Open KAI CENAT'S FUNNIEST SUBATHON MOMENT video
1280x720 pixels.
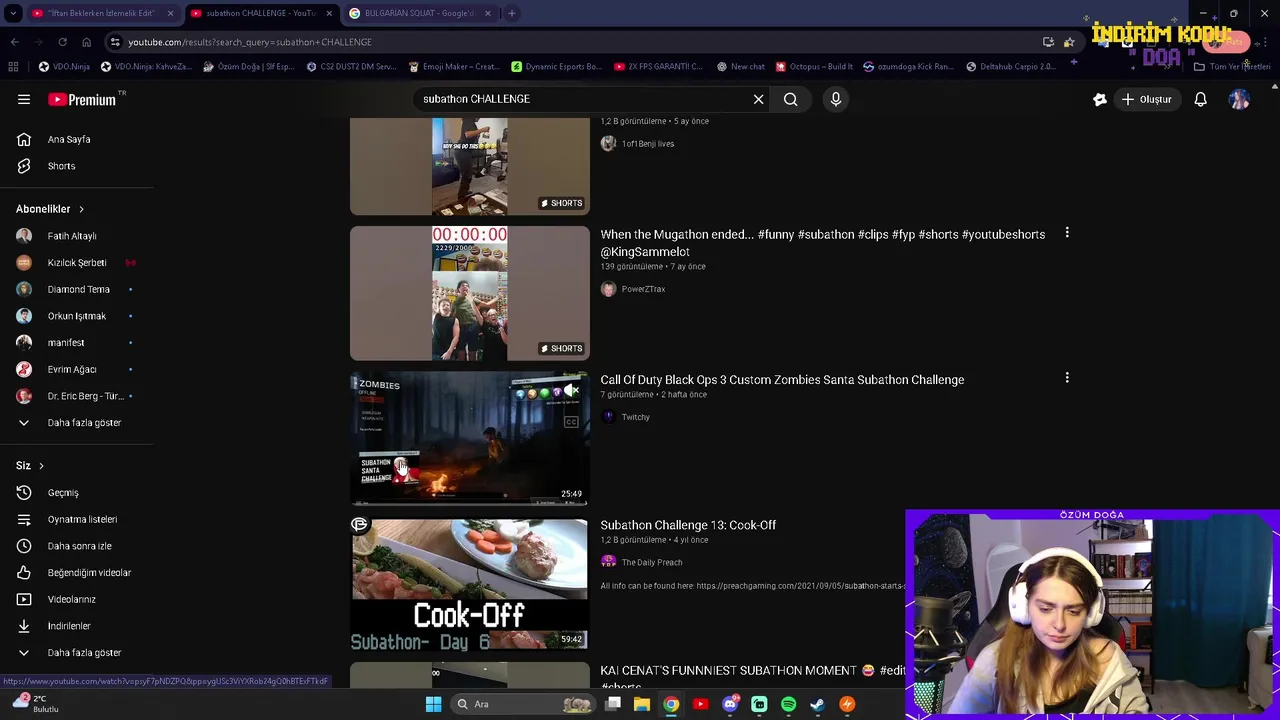752,677
